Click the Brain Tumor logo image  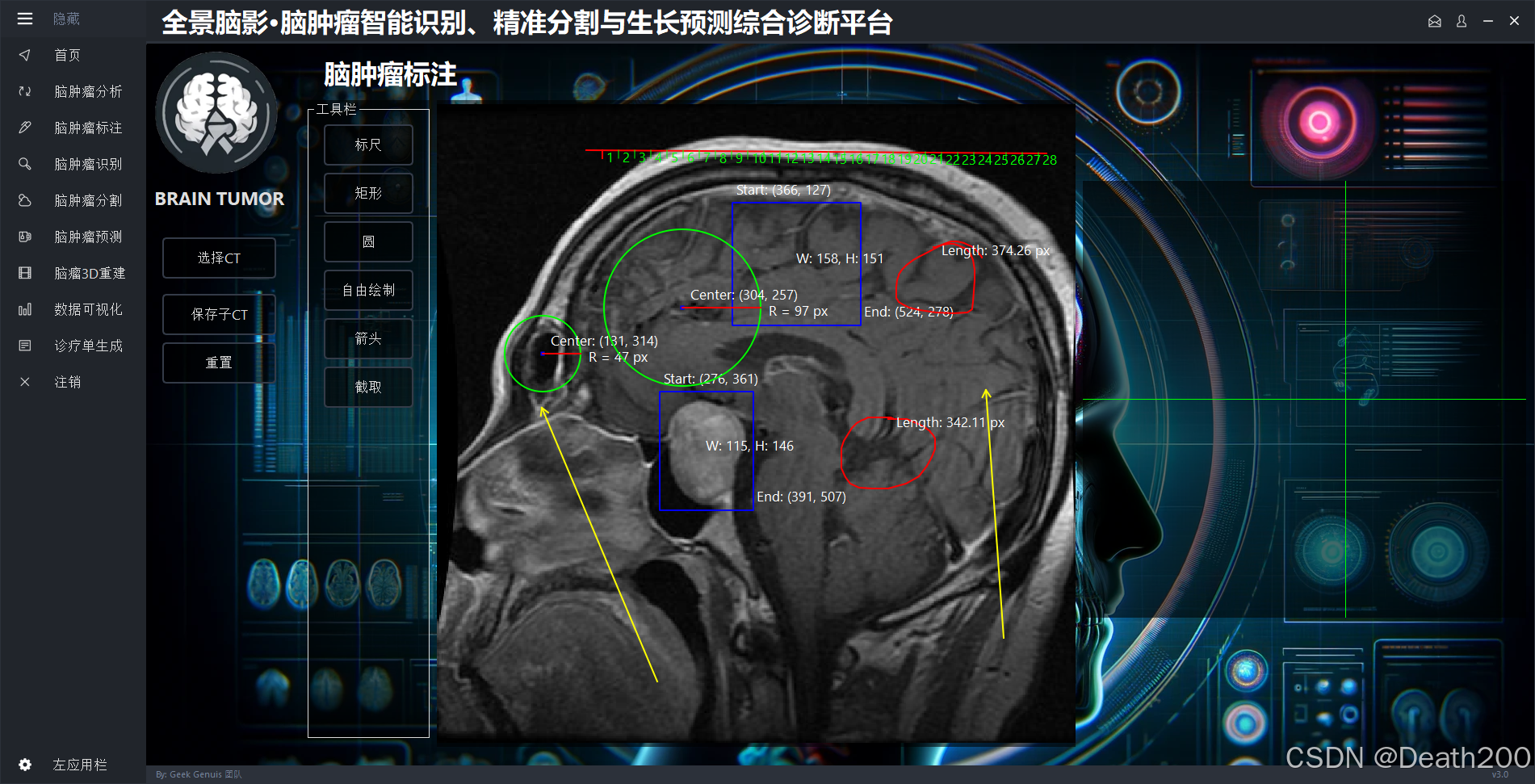coord(216,113)
